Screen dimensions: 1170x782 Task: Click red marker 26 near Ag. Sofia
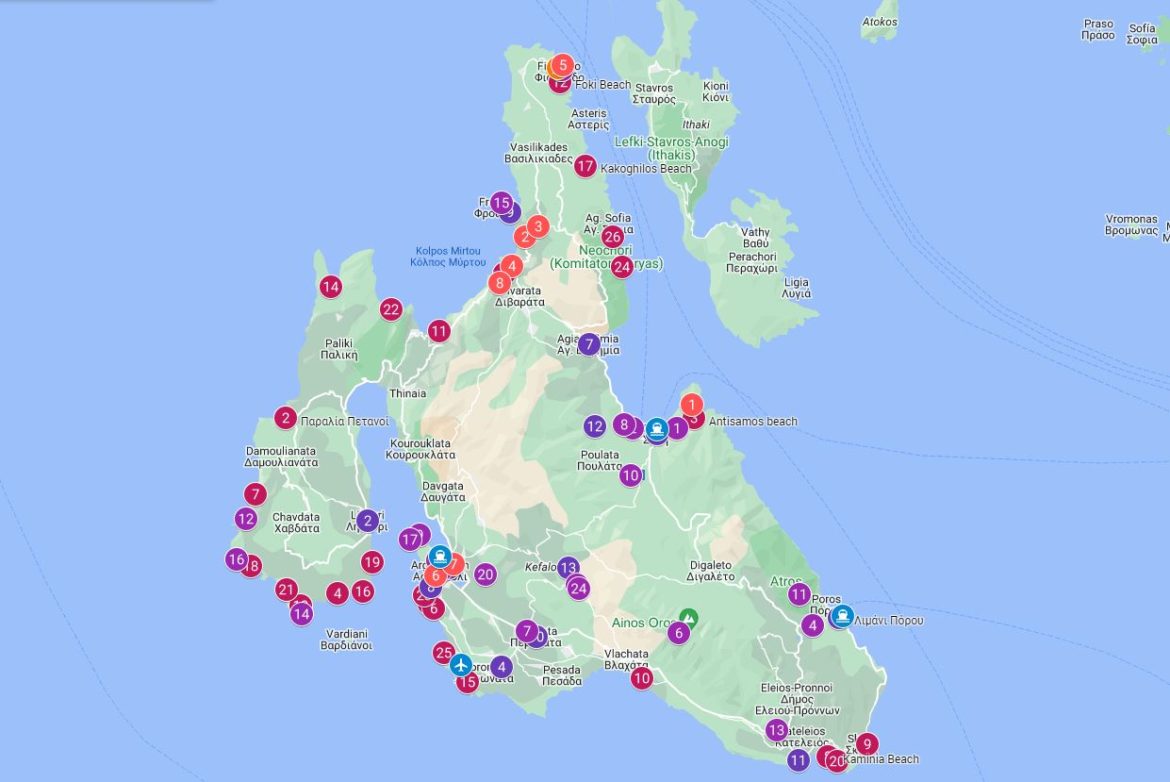613,237
